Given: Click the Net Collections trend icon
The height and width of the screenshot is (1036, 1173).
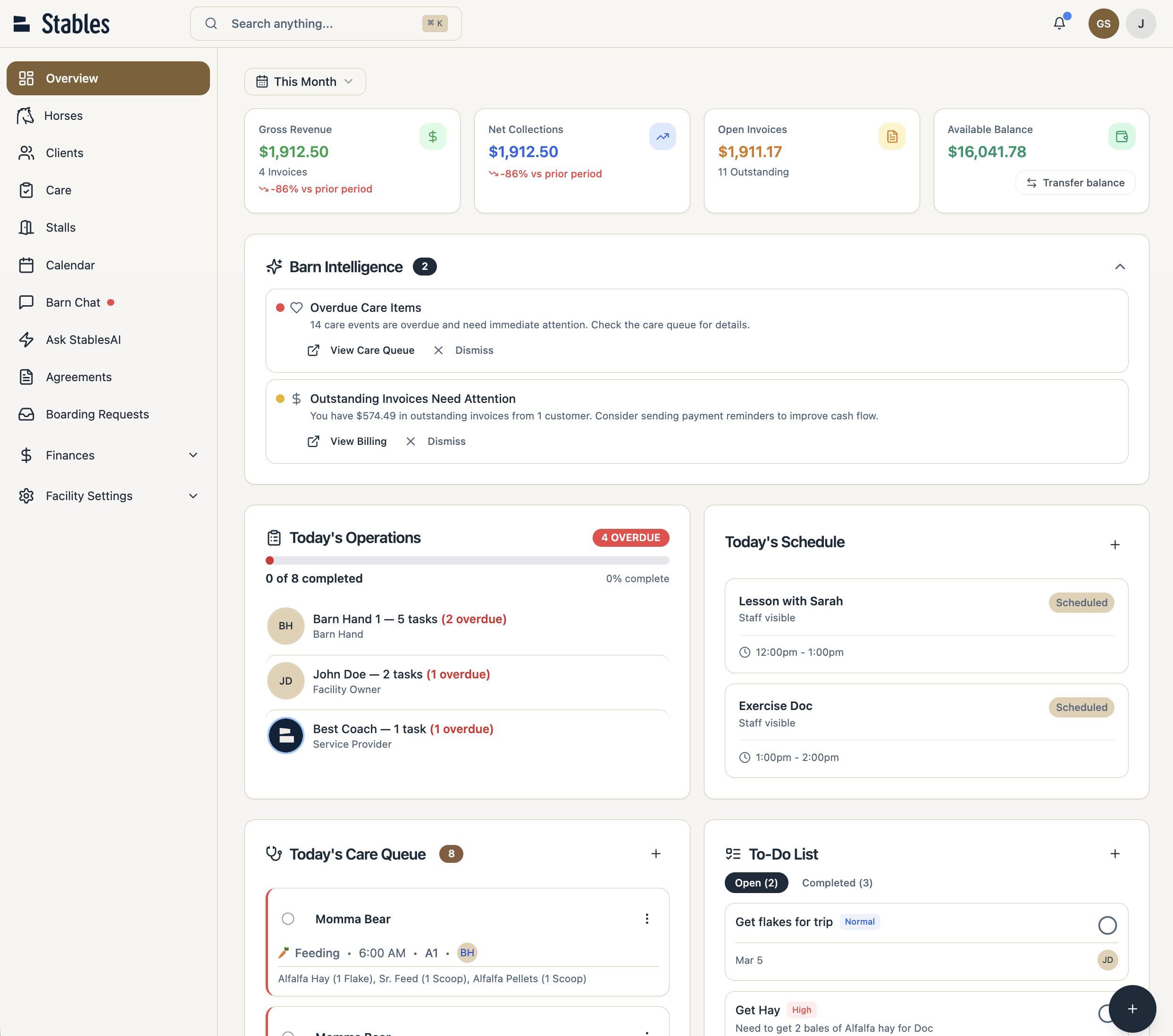Looking at the screenshot, I should pos(662,136).
